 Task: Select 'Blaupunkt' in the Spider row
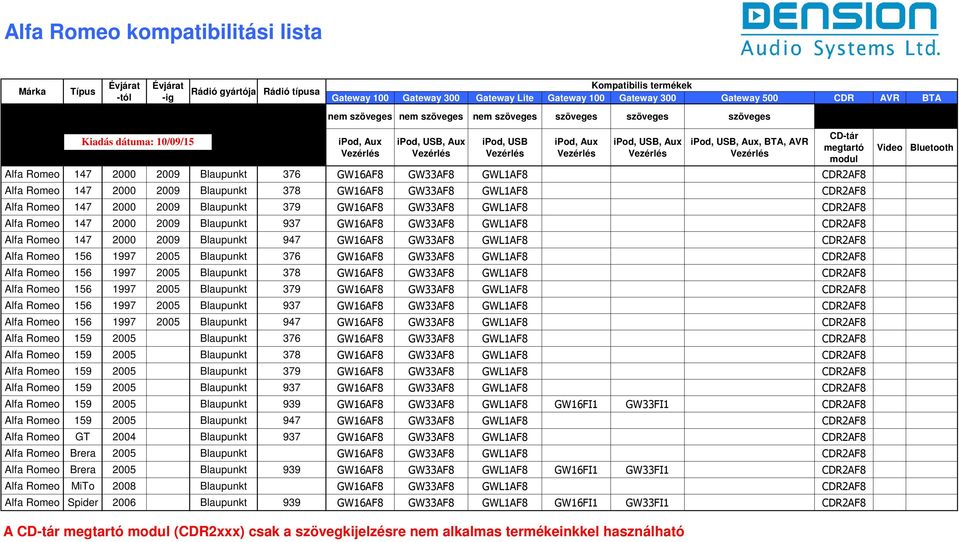pos(223,503)
